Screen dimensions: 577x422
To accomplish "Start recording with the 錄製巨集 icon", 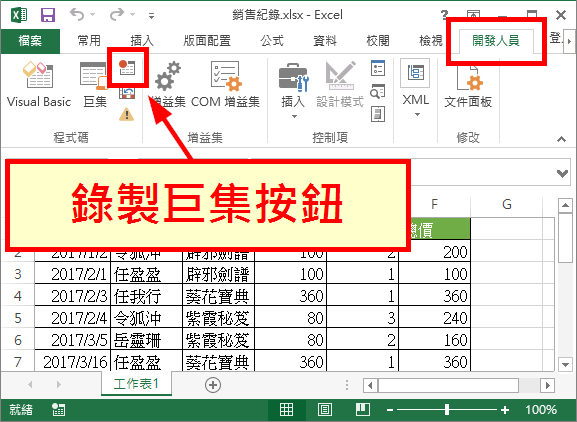I will pos(127,68).
